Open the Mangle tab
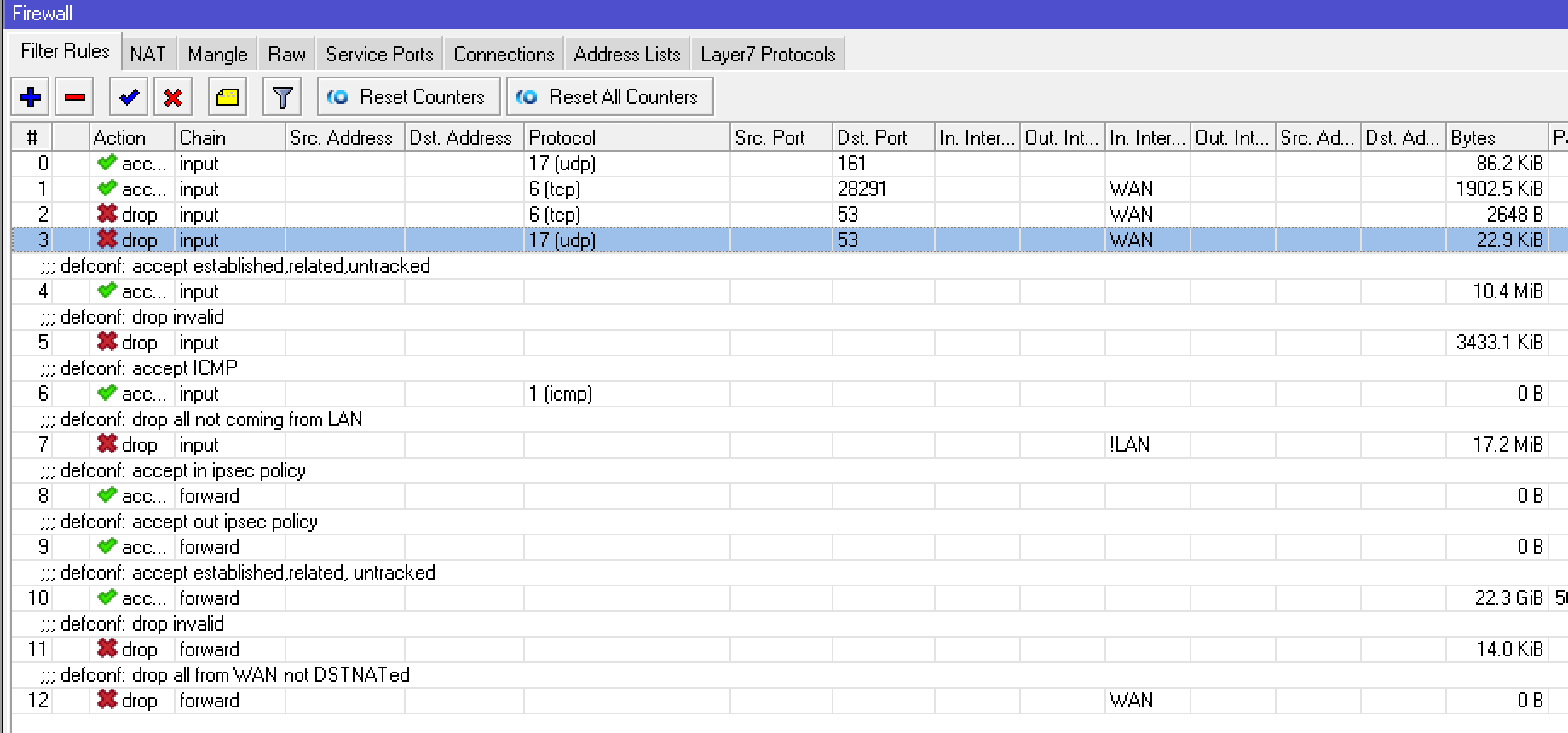Image resolution: width=1568 pixels, height=733 pixels. pyautogui.click(x=217, y=55)
